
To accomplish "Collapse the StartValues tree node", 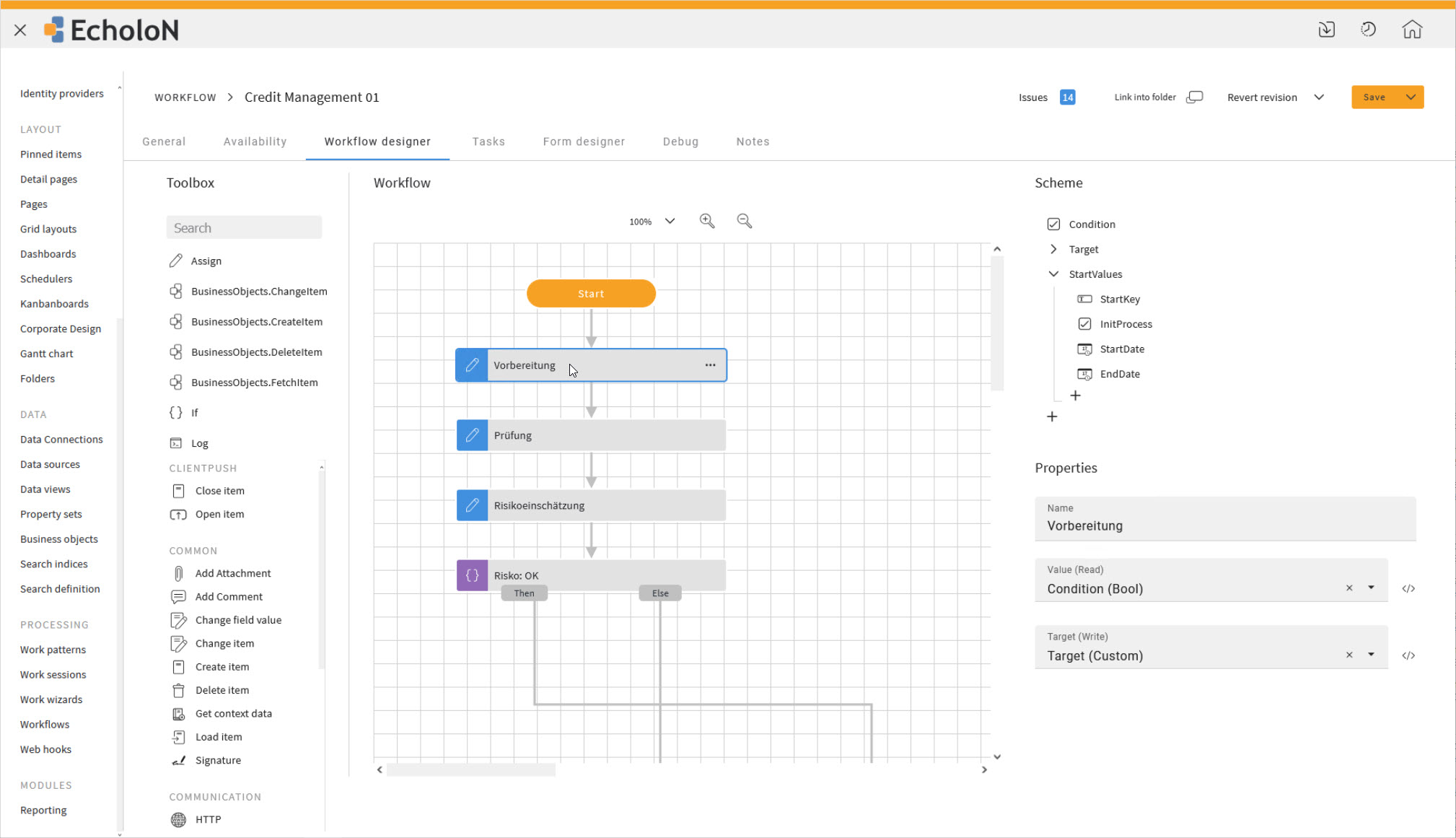I will 1053,274.
